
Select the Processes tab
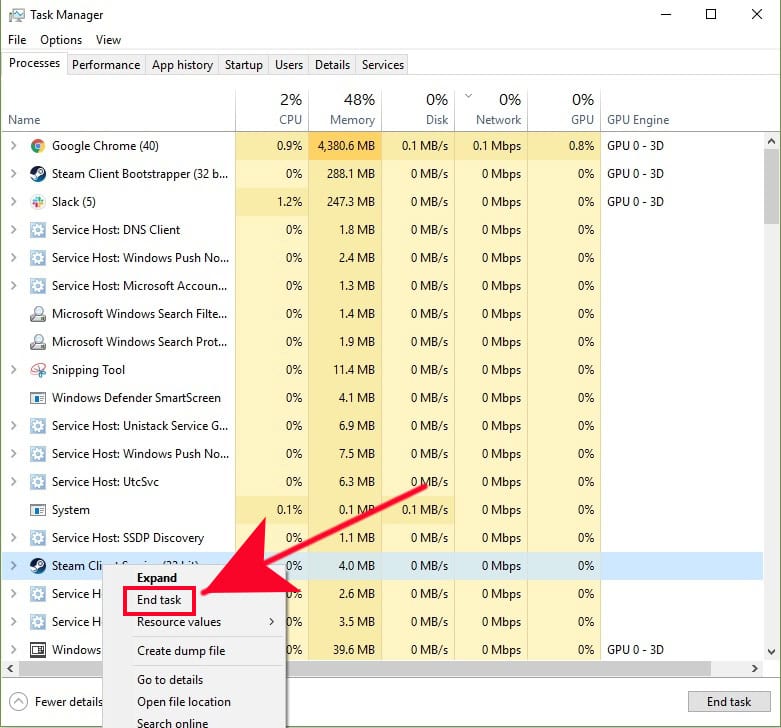pos(34,63)
